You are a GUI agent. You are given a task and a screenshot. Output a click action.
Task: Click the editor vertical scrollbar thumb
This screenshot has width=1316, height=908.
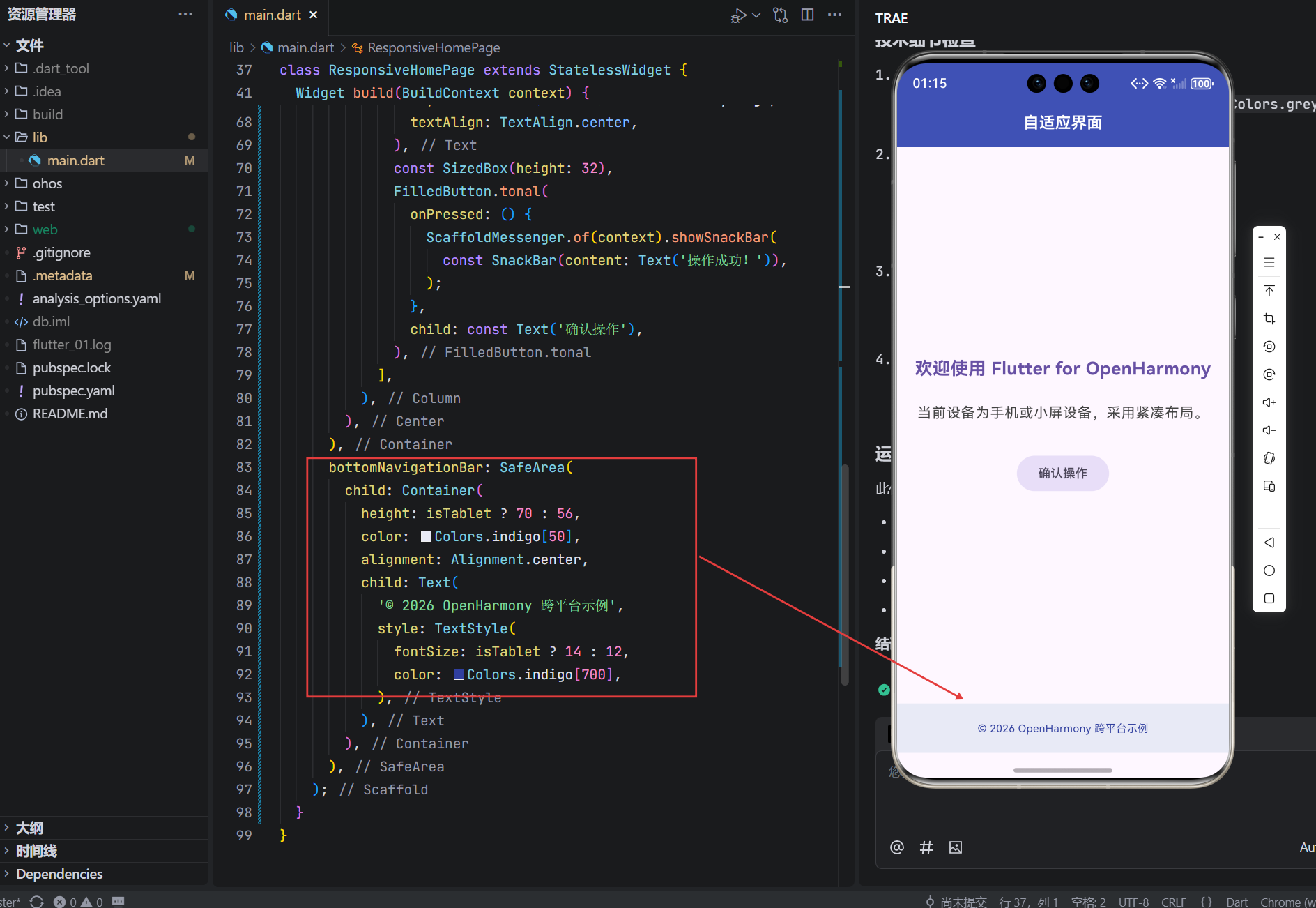844,575
